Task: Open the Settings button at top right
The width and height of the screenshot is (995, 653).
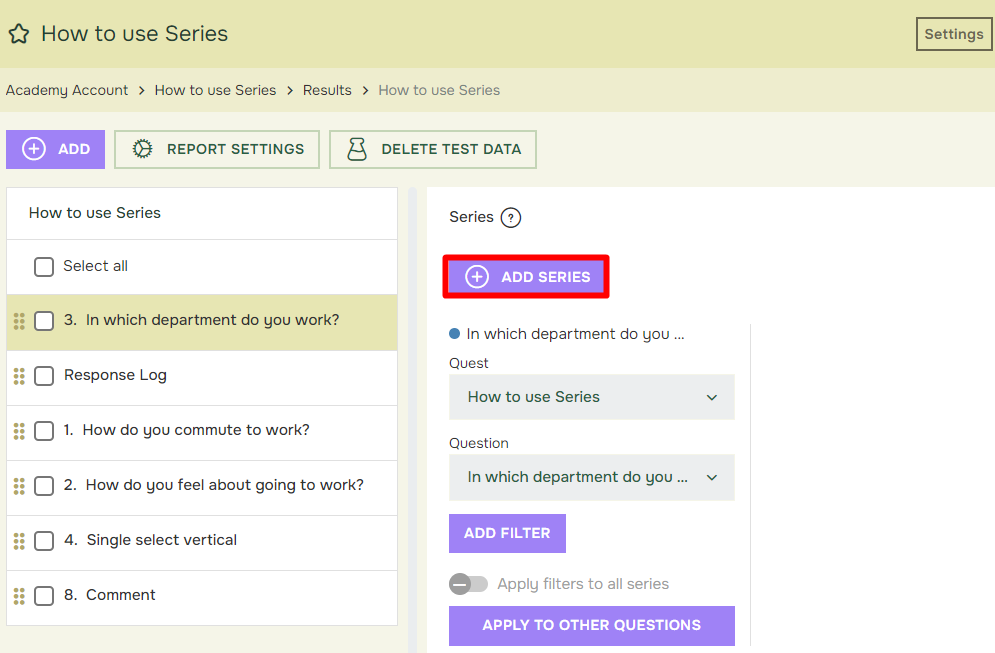Action: point(954,34)
